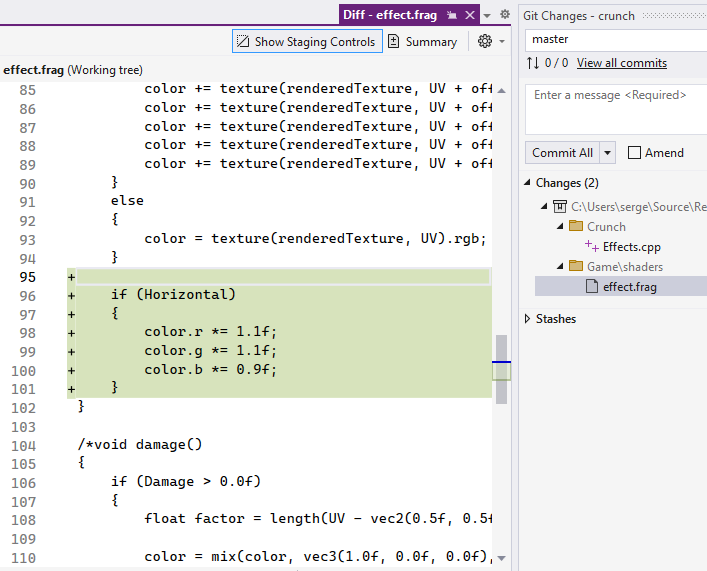Click the added-file icon beside Effects.cpp

pyautogui.click(x=592, y=246)
